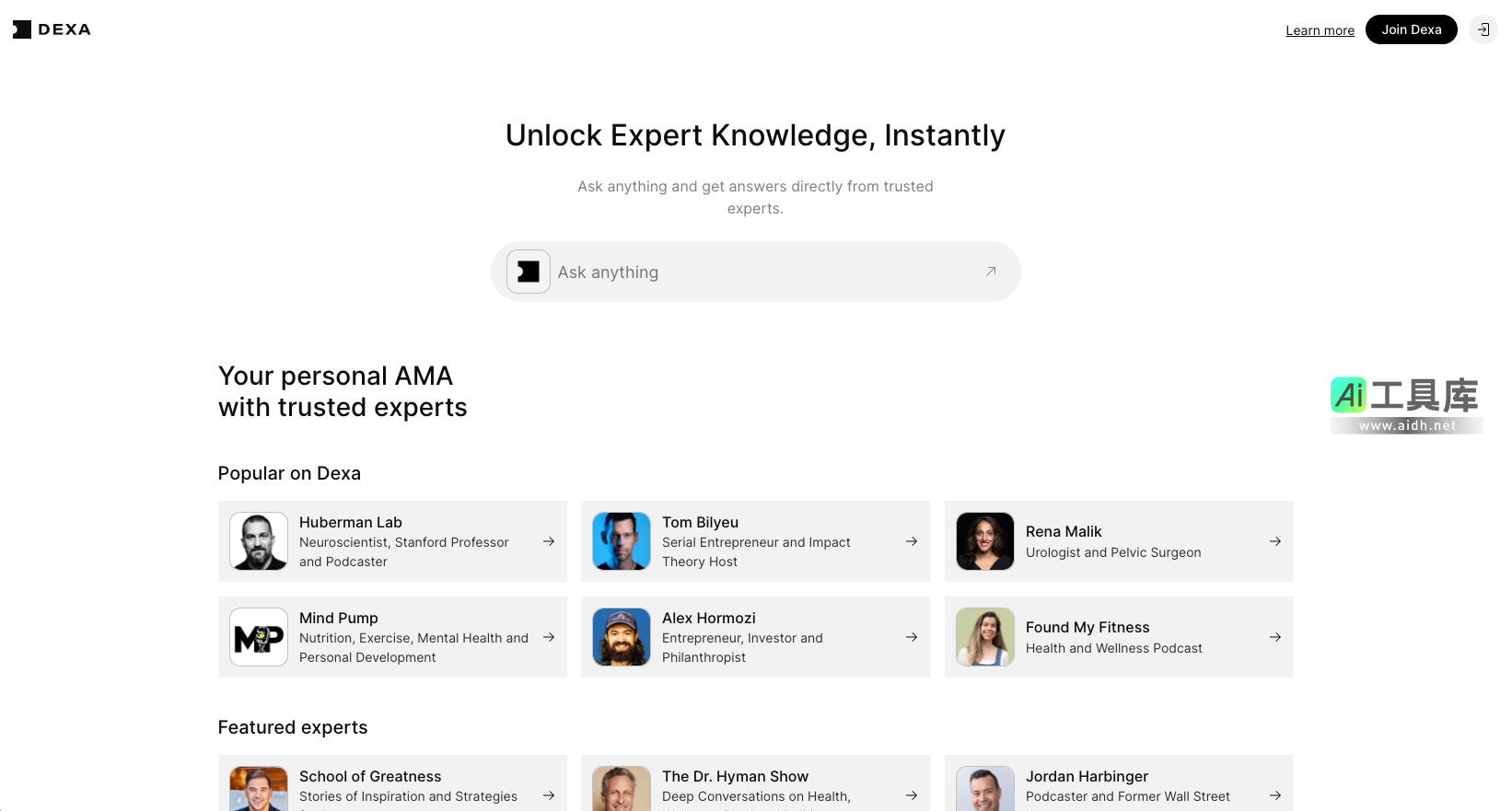The height and width of the screenshot is (811, 1512).
Task: Click the arrow on Mind Pump card
Action: pyautogui.click(x=549, y=637)
